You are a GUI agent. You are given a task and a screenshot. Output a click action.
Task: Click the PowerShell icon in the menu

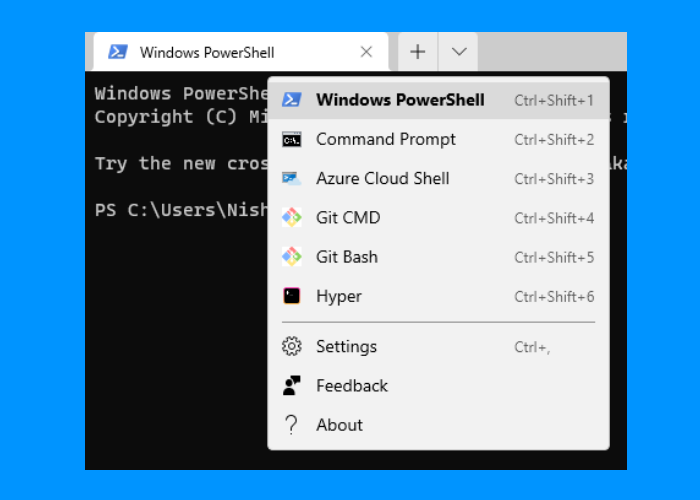coord(292,100)
